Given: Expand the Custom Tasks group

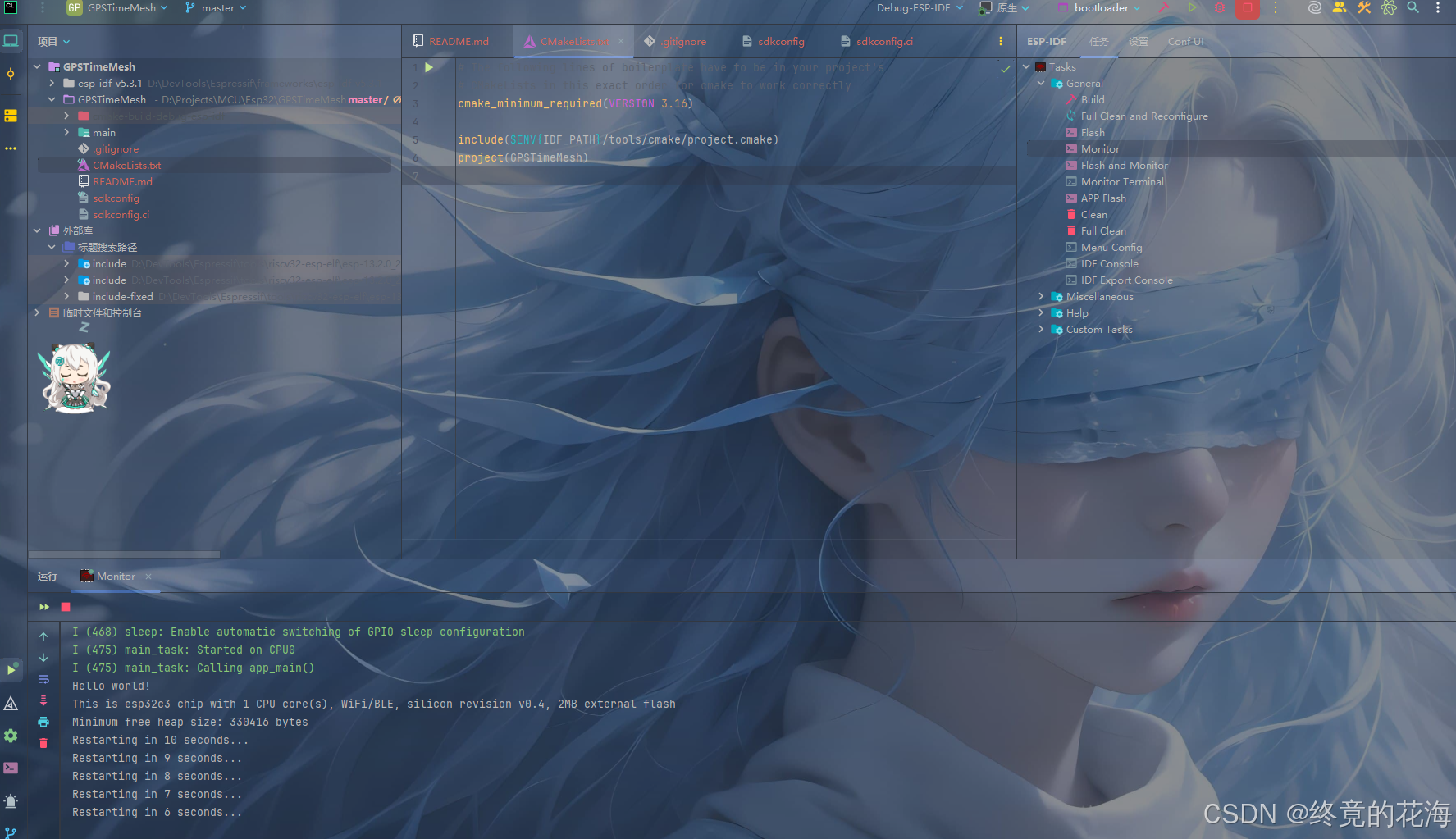Looking at the screenshot, I should click(1041, 329).
